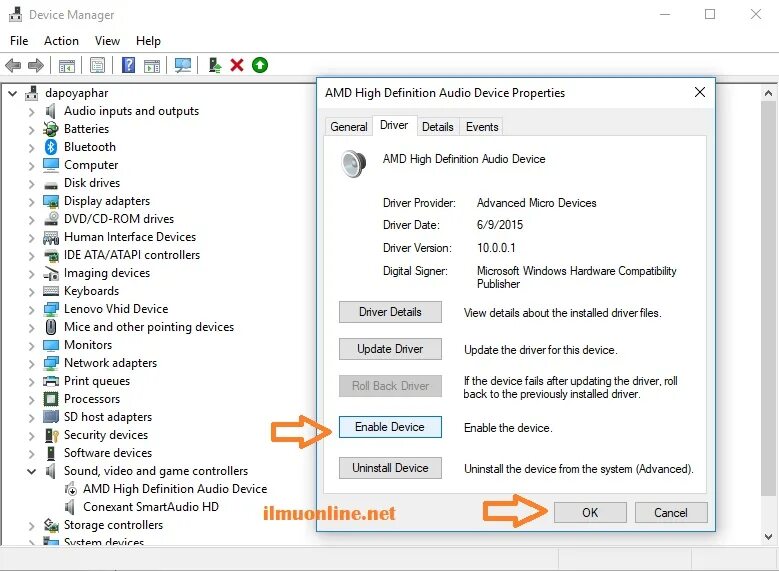
Task: Select the Driver tab
Action: pyautogui.click(x=394, y=125)
